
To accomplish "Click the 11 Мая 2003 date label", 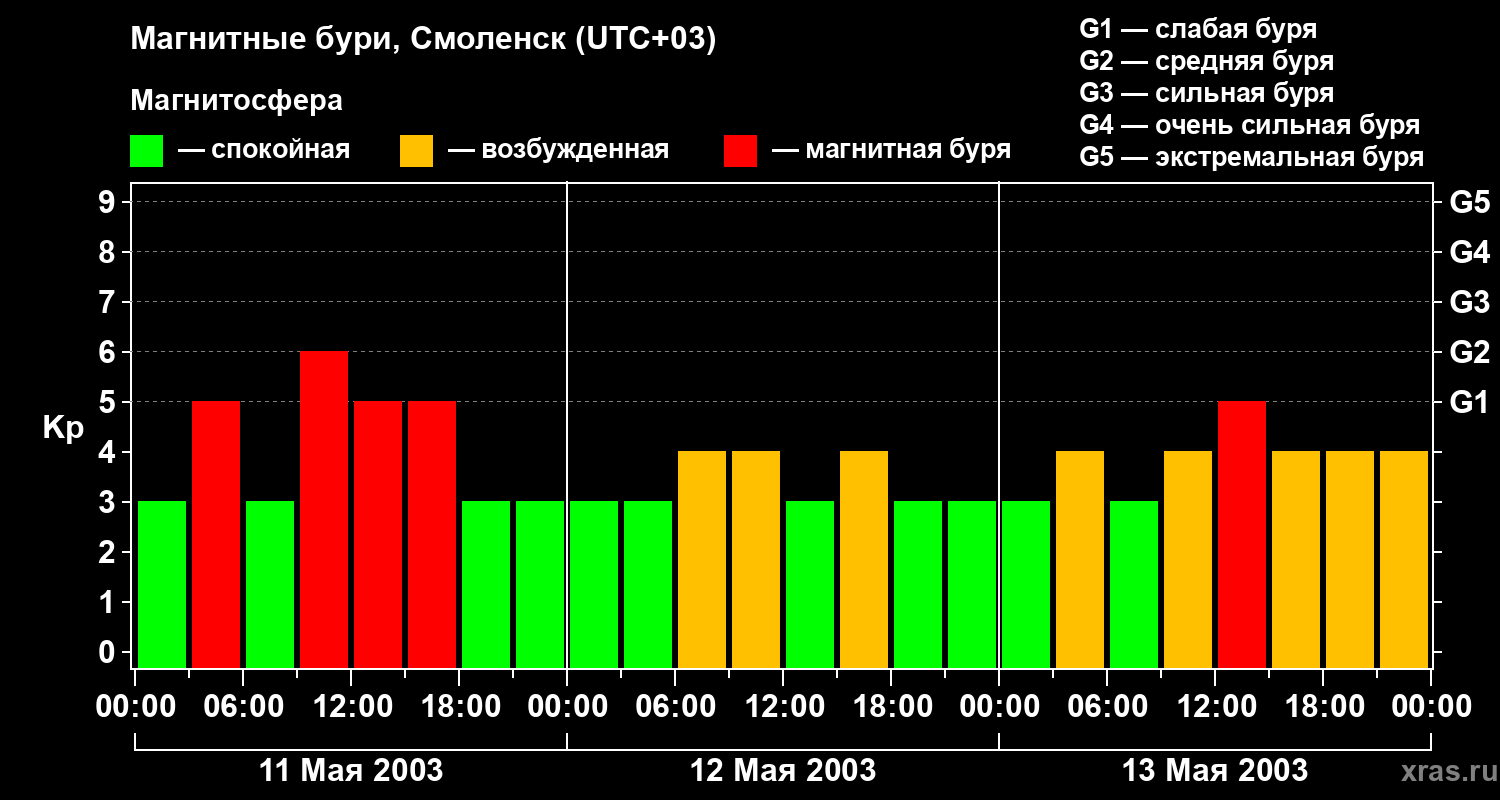I will (x=351, y=770).
